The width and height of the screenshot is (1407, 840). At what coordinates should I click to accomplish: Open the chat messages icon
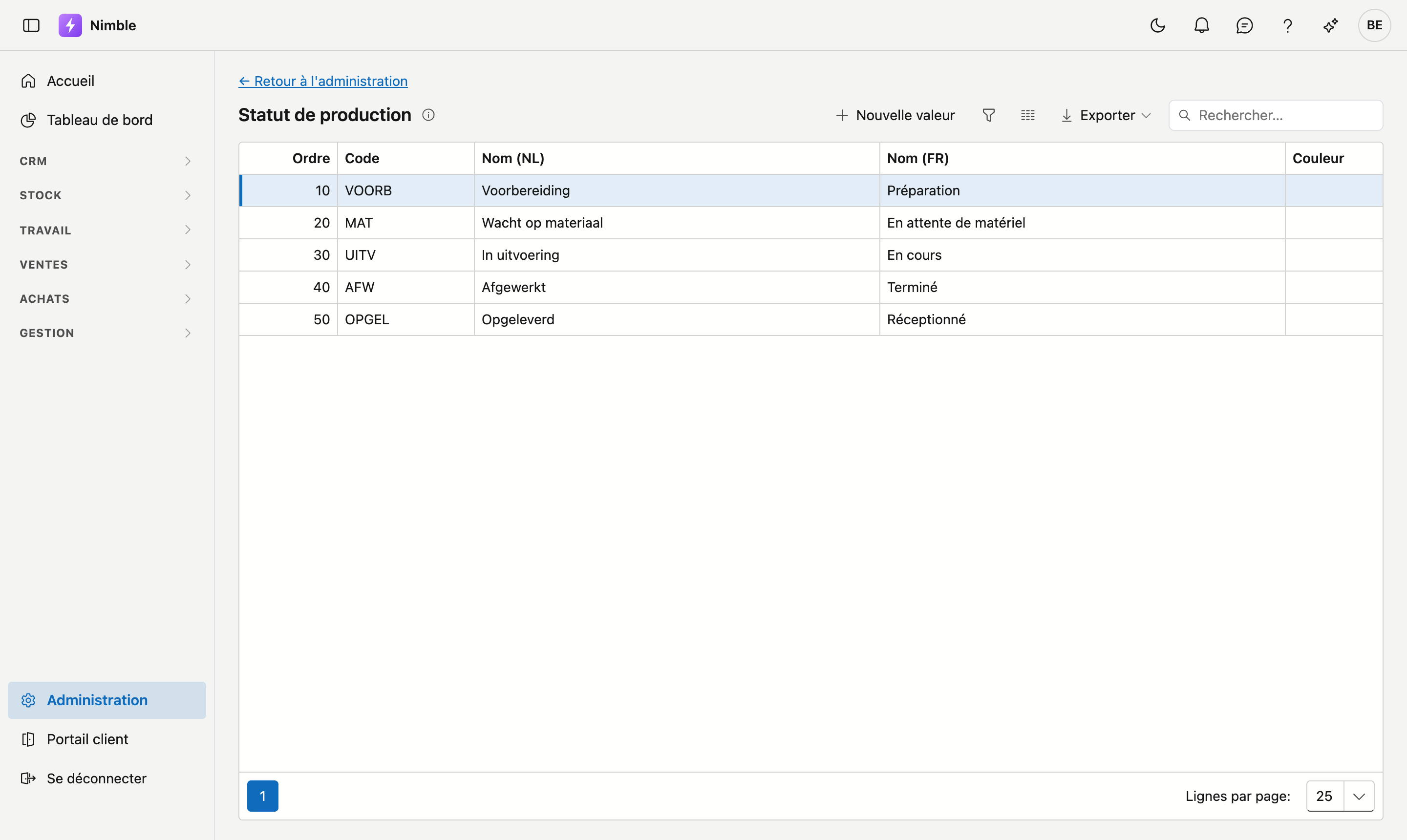(x=1244, y=25)
